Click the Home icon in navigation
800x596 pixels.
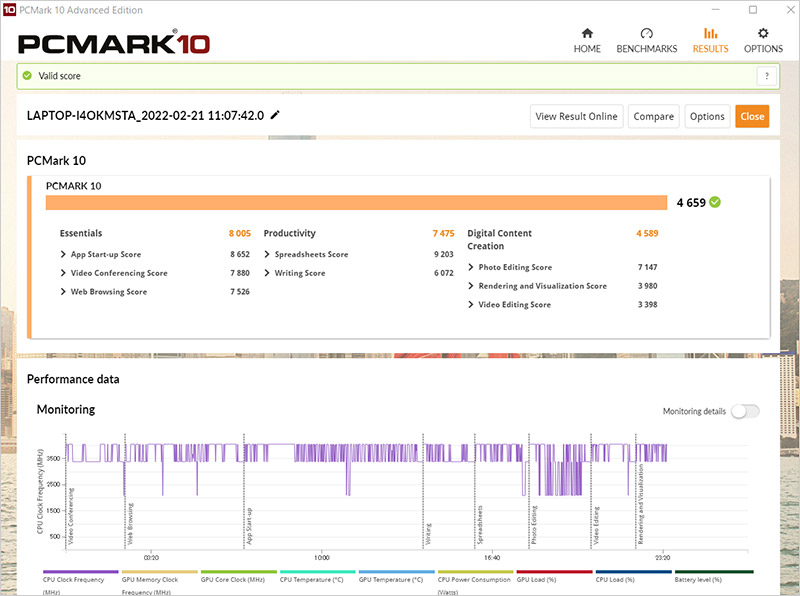pos(587,33)
